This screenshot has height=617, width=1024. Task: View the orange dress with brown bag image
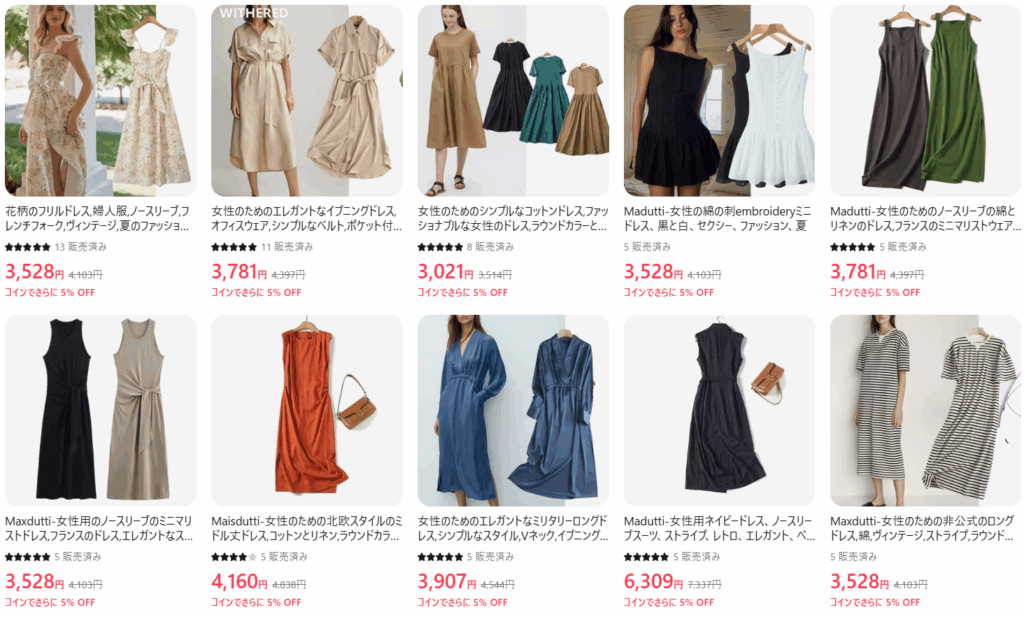pyautogui.click(x=307, y=411)
